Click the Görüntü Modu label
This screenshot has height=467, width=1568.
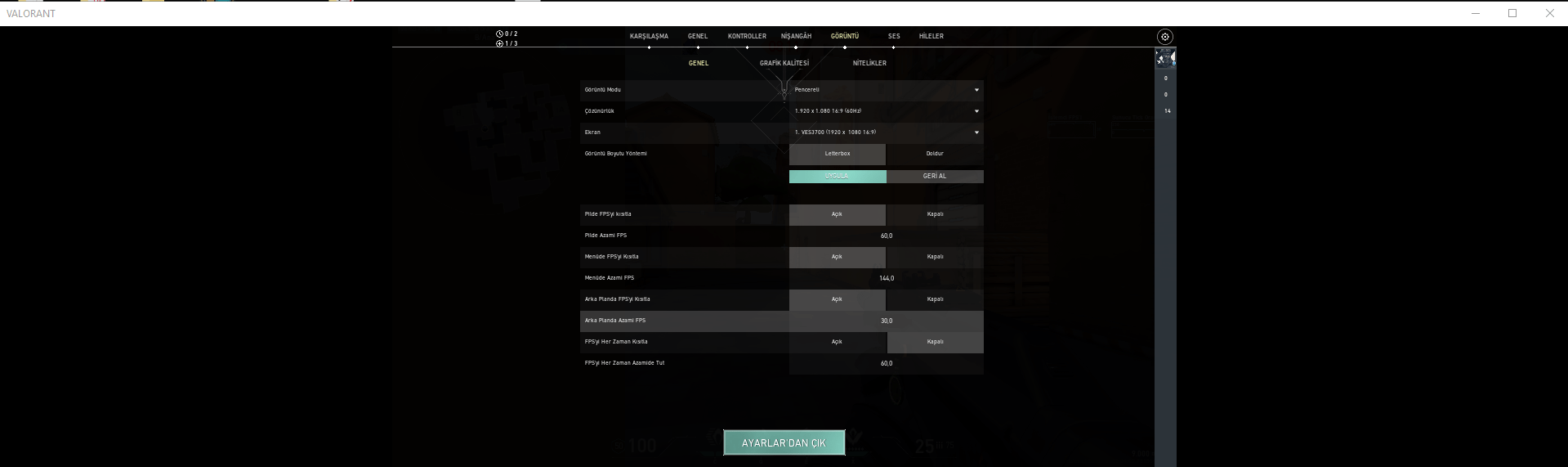pos(603,90)
